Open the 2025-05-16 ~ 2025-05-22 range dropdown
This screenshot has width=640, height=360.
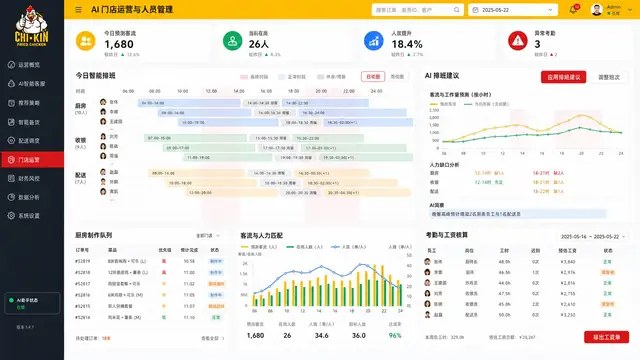(593, 237)
